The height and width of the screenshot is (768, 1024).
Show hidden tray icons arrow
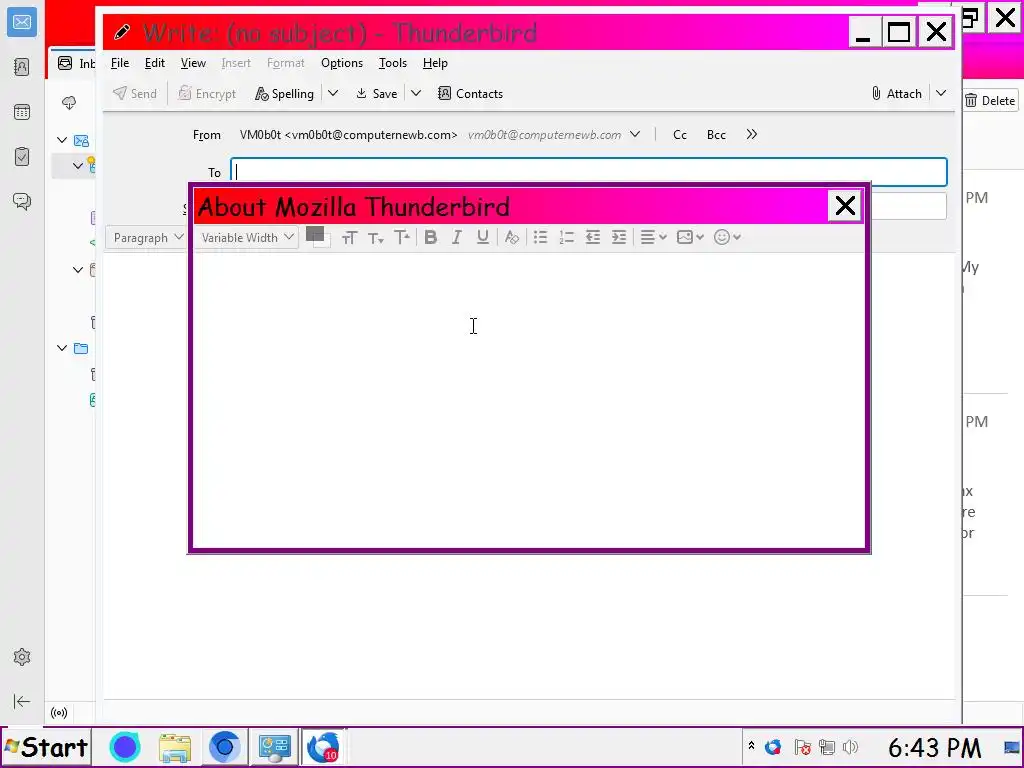pos(751,745)
